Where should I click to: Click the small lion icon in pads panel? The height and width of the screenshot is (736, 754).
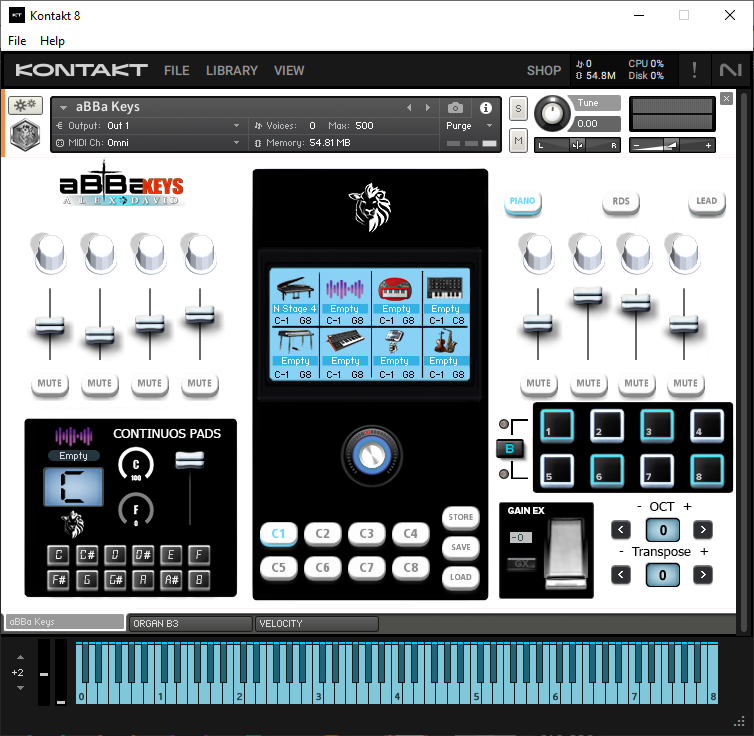pyautogui.click(x=73, y=524)
